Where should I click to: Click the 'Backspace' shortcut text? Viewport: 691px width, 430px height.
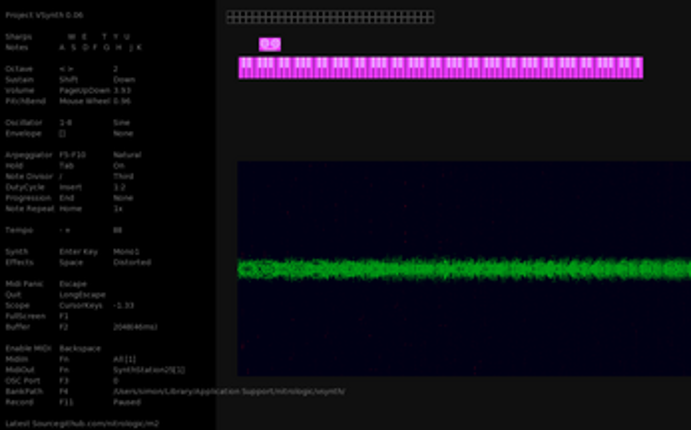coord(80,348)
